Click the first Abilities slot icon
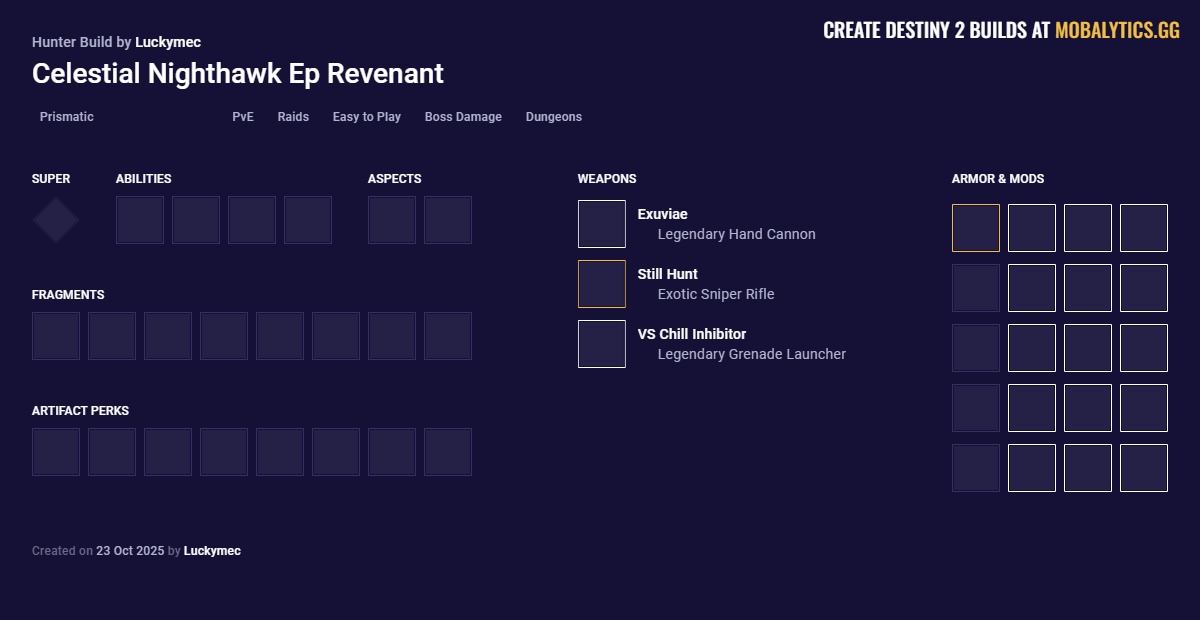Viewport: 1200px width, 620px height. (140, 220)
